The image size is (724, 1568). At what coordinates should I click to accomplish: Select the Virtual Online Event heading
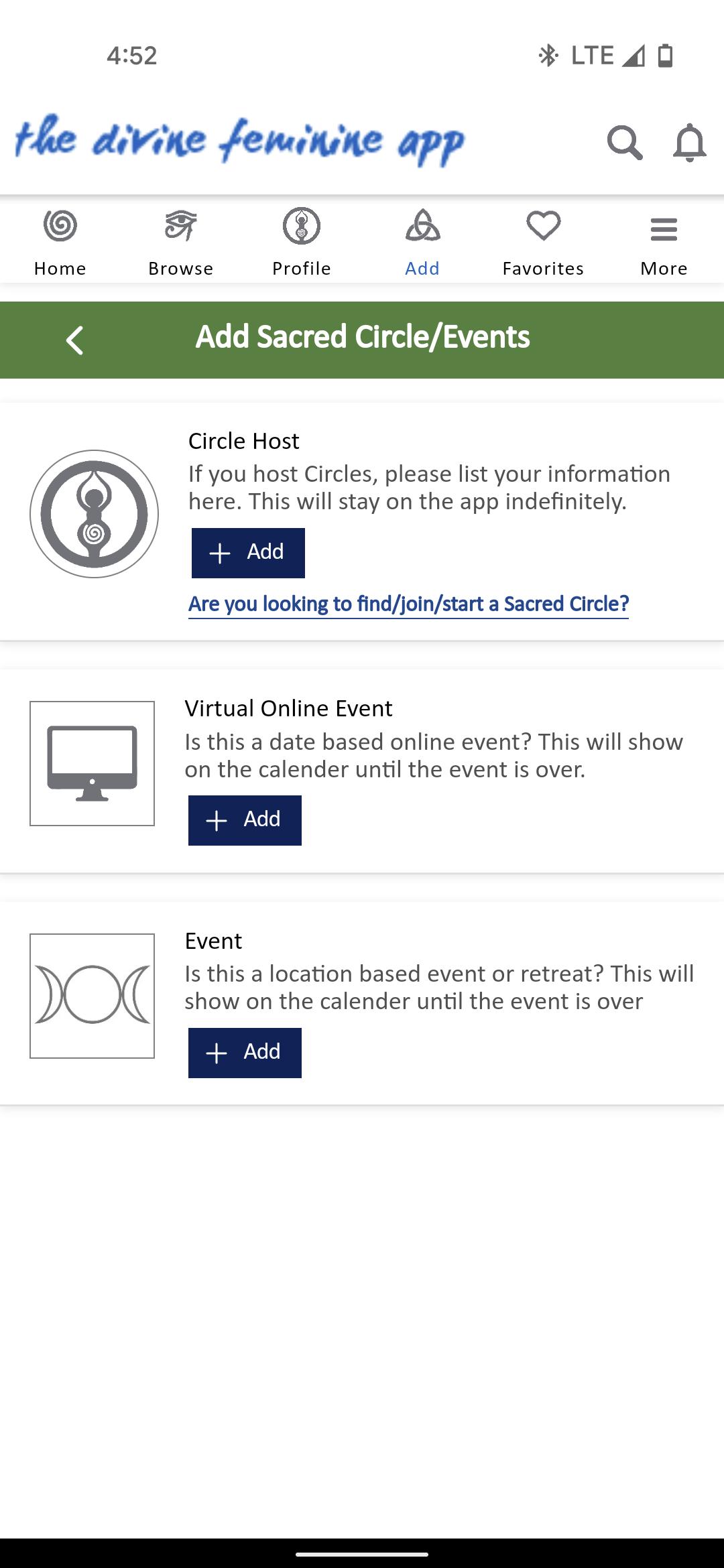288,708
